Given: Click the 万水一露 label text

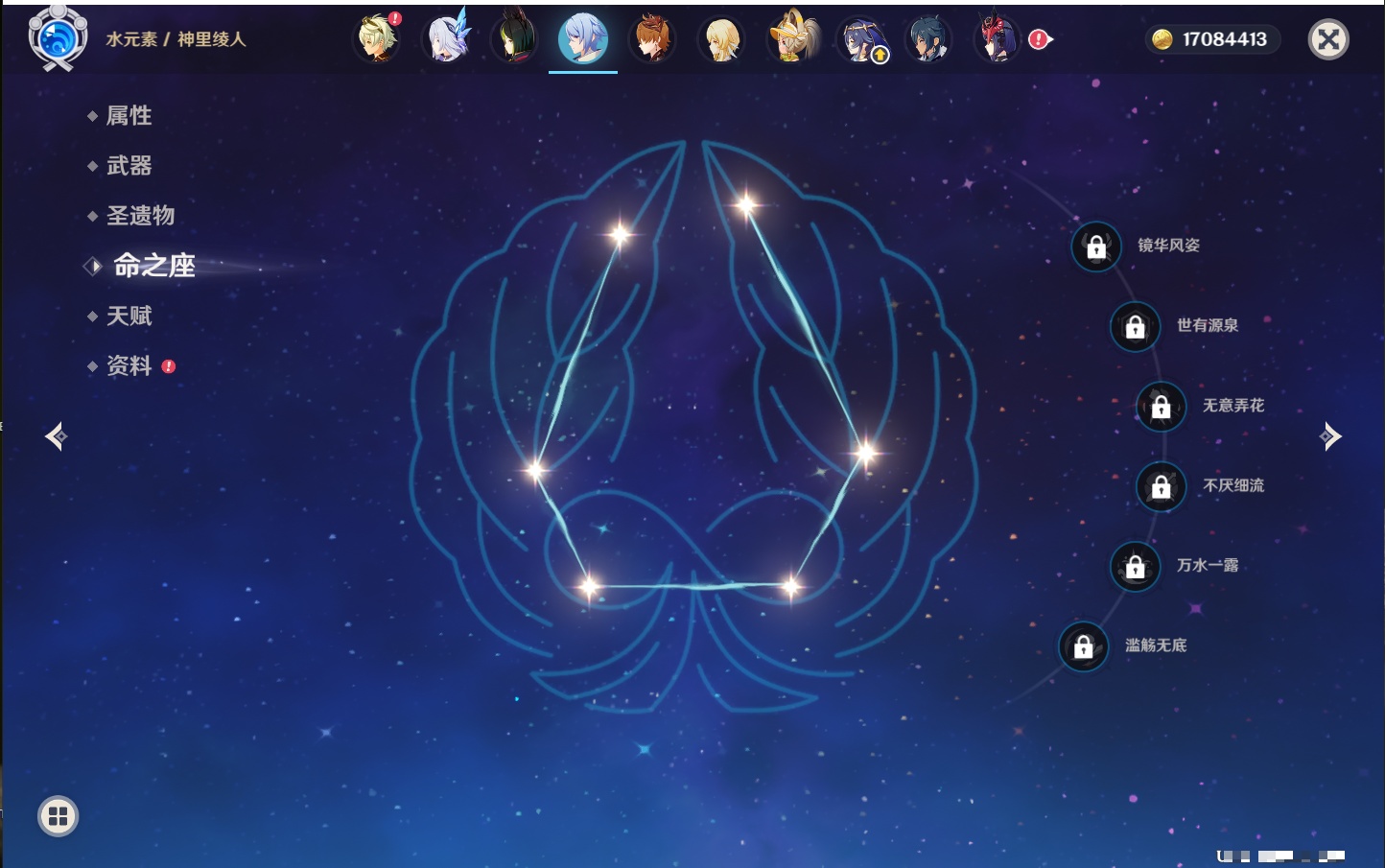Looking at the screenshot, I should tap(1208, 566).
